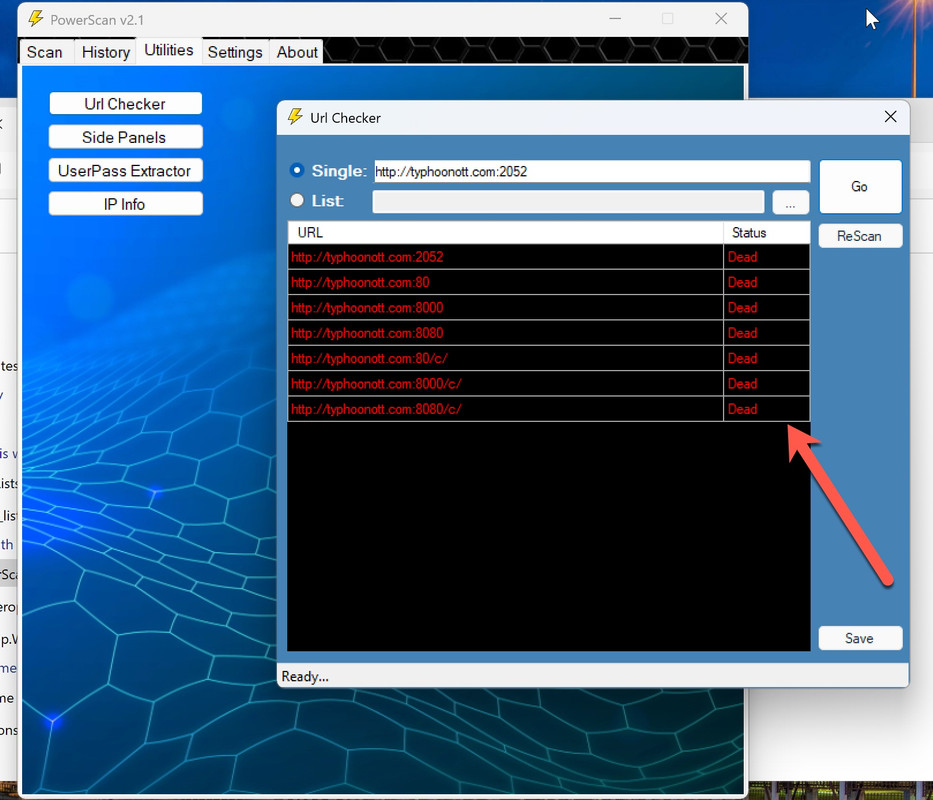Viewport: 933px width, 800px height.
Task: Select row http://typhoonott.com:2052
Action: [549, 257]
